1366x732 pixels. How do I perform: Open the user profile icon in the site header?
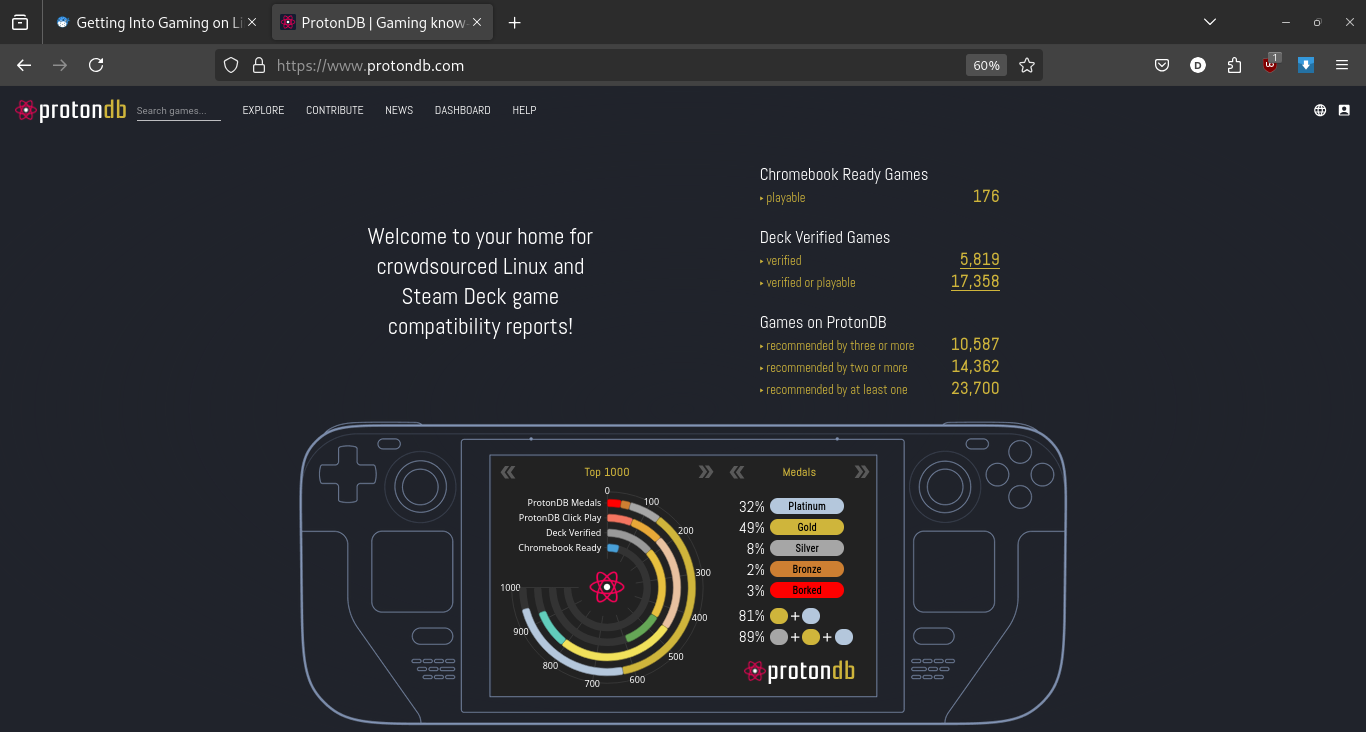[1344, 110]
